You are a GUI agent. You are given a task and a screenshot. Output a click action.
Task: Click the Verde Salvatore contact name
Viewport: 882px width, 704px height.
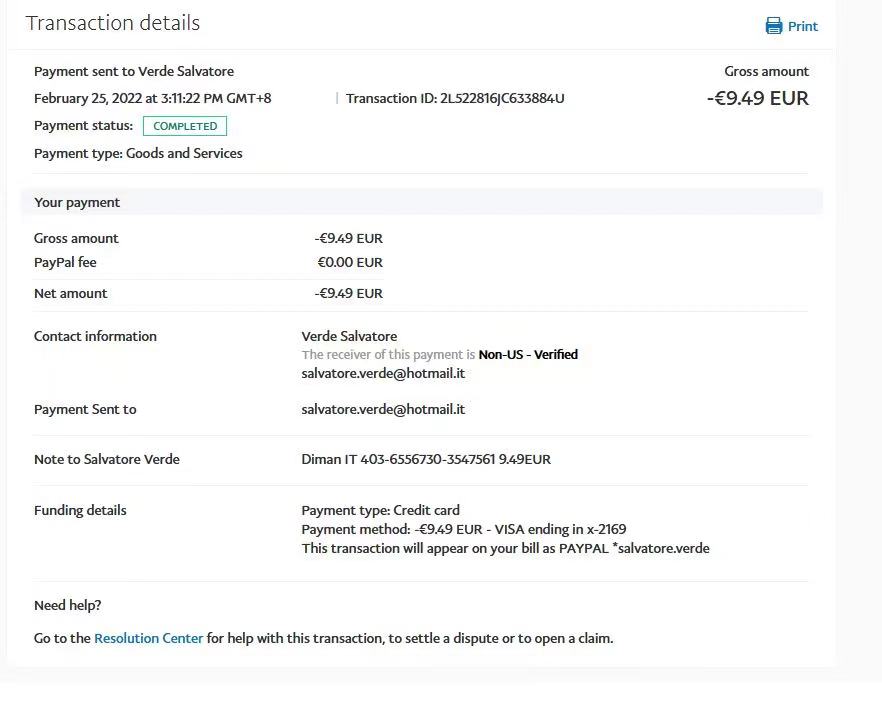pyautogui.click(x=349, y=336)
